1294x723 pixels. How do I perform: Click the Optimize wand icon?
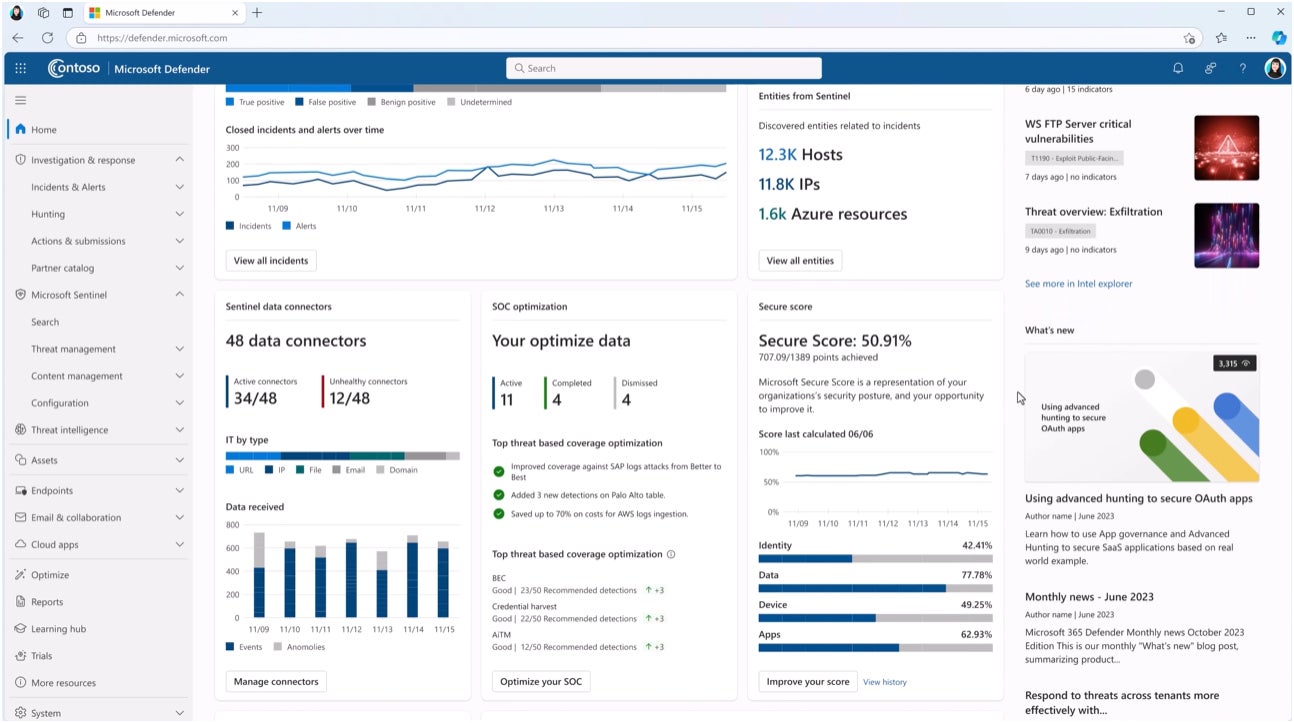click(x=20, y=575)
